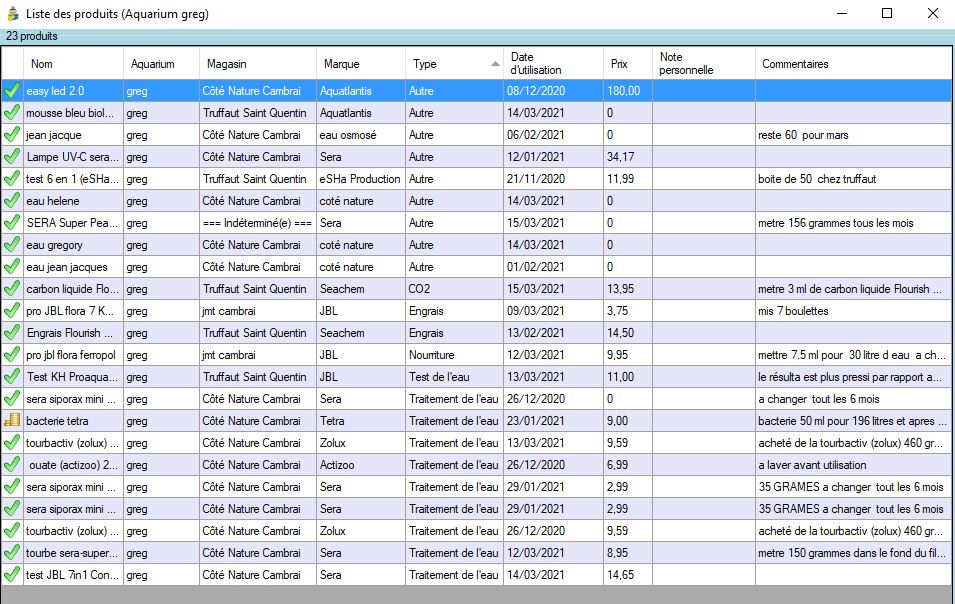The image size is (955, 604).
Task: Click the '=== Indéterminé(e) ===' store cell
Action: (x=258, y=223)
